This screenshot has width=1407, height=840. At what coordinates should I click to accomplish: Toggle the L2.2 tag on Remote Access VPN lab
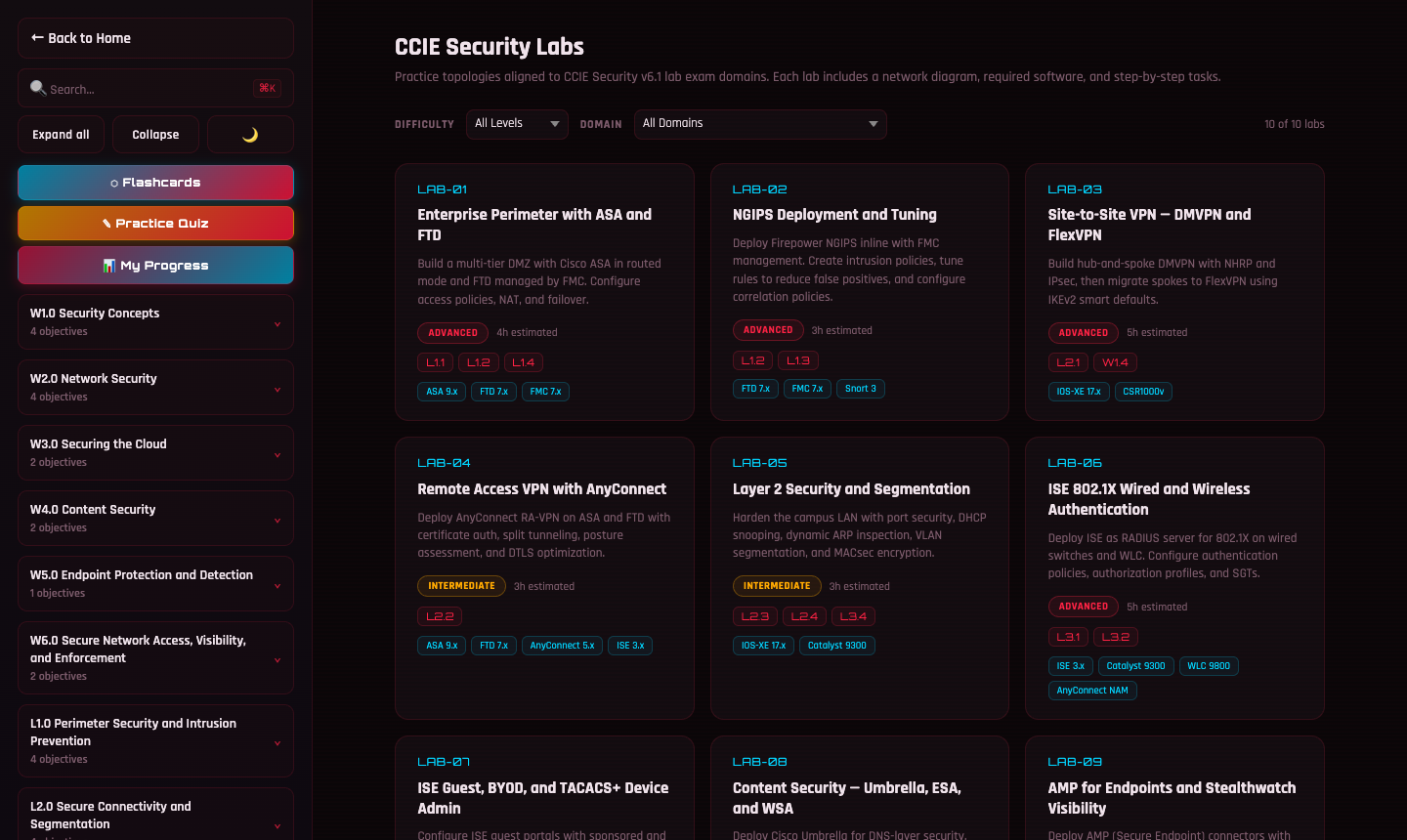(440, 615)
